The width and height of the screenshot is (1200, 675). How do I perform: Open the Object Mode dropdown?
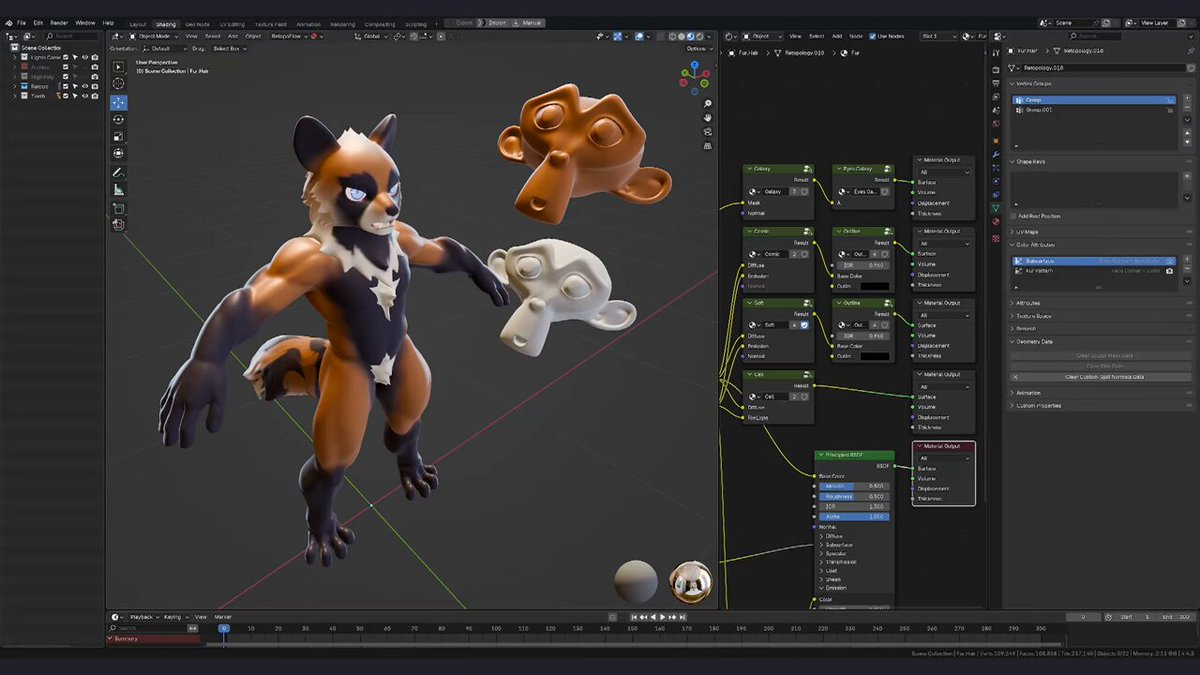pyautogui.click(x=156, y=35)
